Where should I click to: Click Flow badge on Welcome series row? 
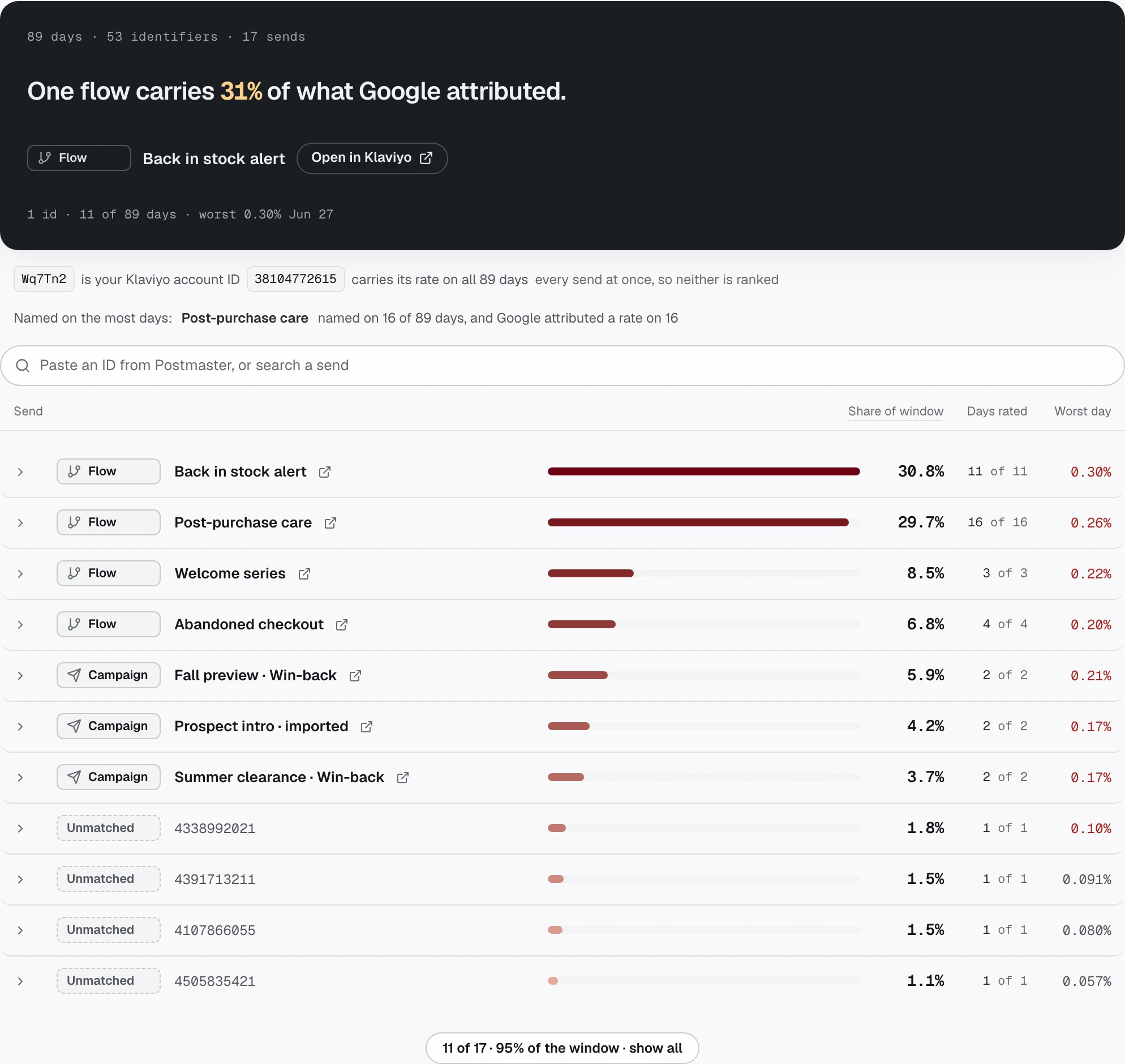pos(108,573)
